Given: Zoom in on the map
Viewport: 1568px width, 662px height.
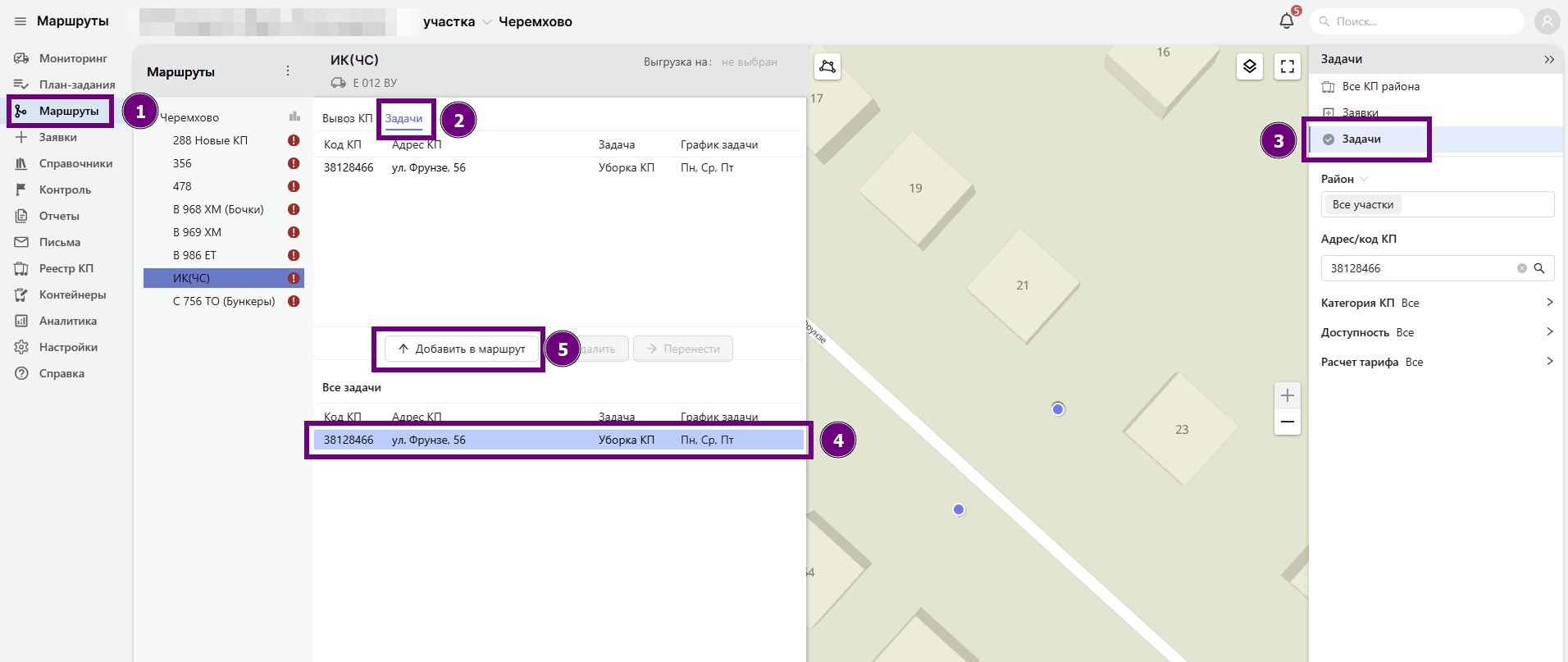Looking at the screenshot, I should pyautogui.click(x=1288, y=395).
